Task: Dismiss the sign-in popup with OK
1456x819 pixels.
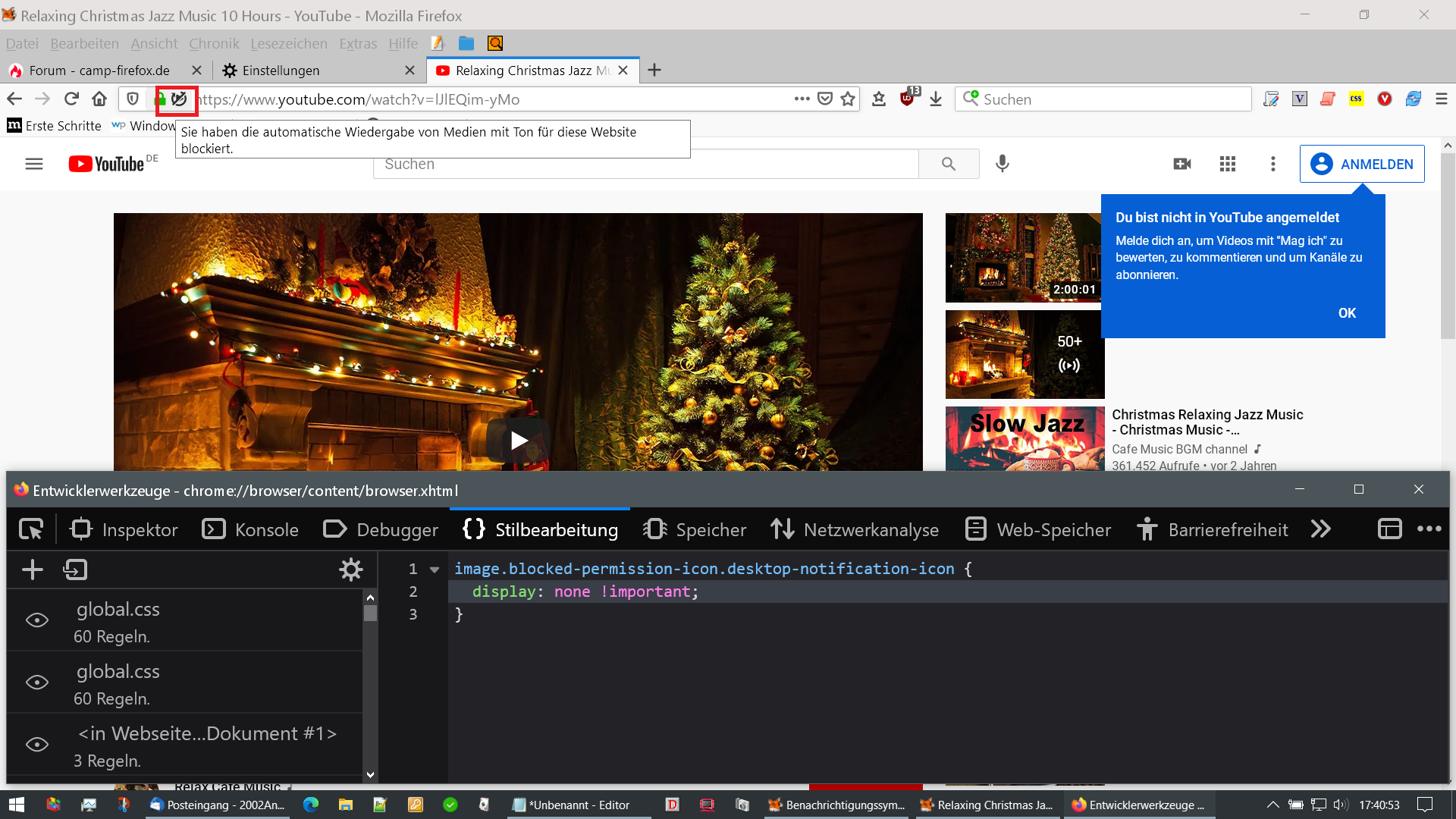Action: [1347, 313]
